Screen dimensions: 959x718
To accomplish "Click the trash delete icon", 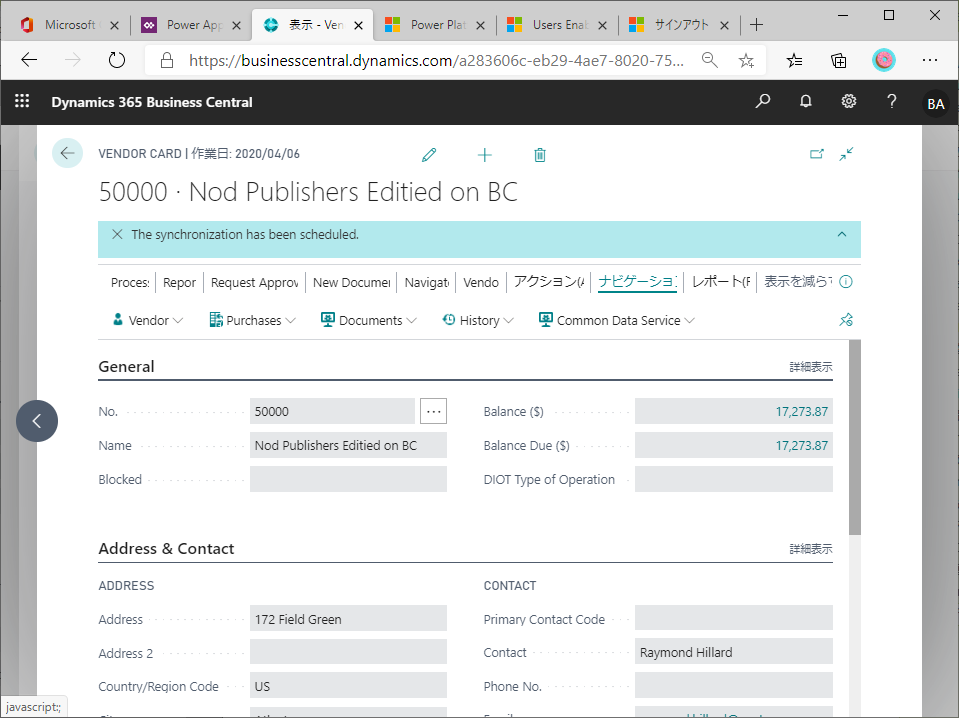I will [x=539, y=155].
